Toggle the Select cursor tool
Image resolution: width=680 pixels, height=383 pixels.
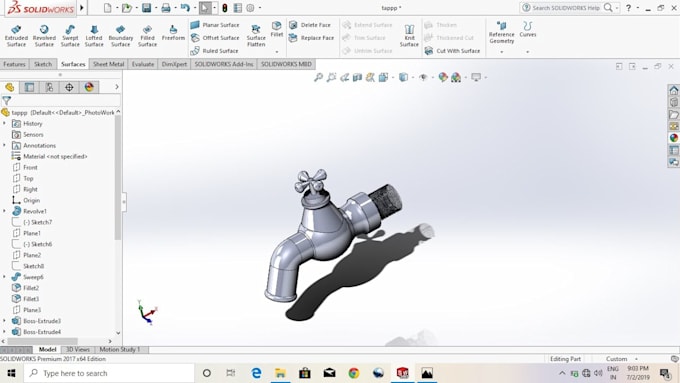click(x=205, y=8)
